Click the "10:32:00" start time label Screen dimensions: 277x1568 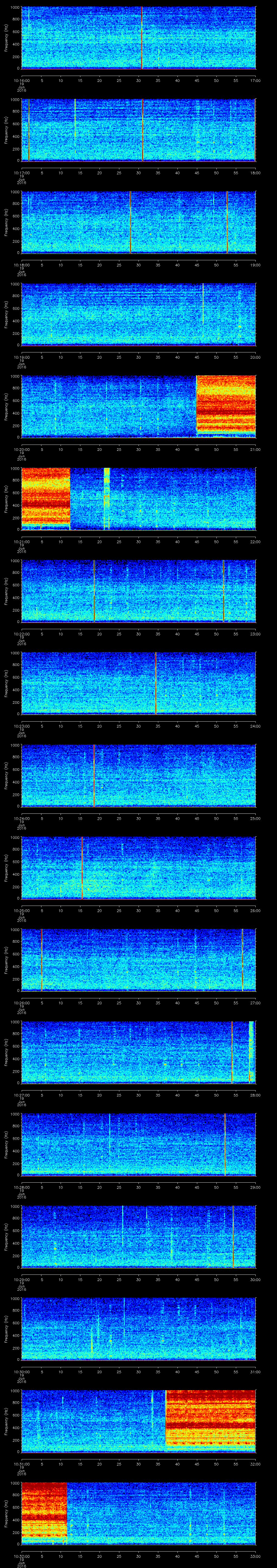(21, 1556)
